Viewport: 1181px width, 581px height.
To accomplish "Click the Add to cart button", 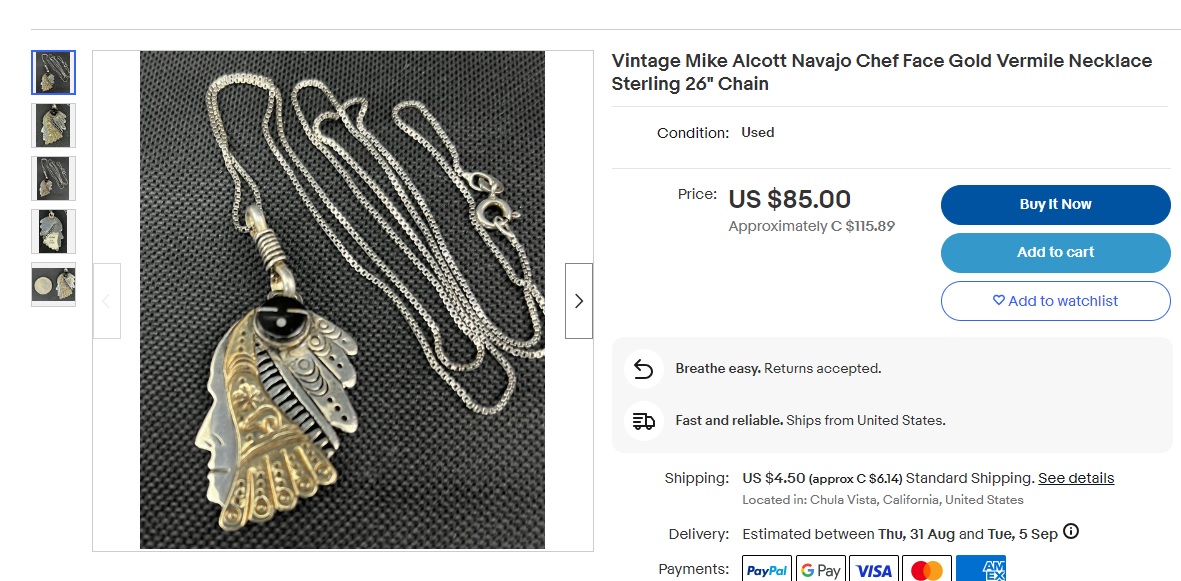I will [x=1055, y=252].
